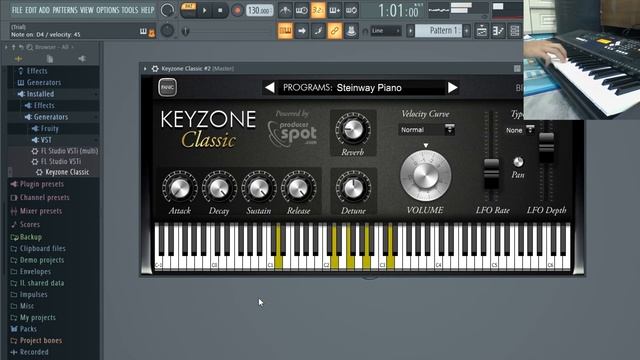Click the Play transport button
The width and height of the screenshot is (640, 360).
pos(204,11)
